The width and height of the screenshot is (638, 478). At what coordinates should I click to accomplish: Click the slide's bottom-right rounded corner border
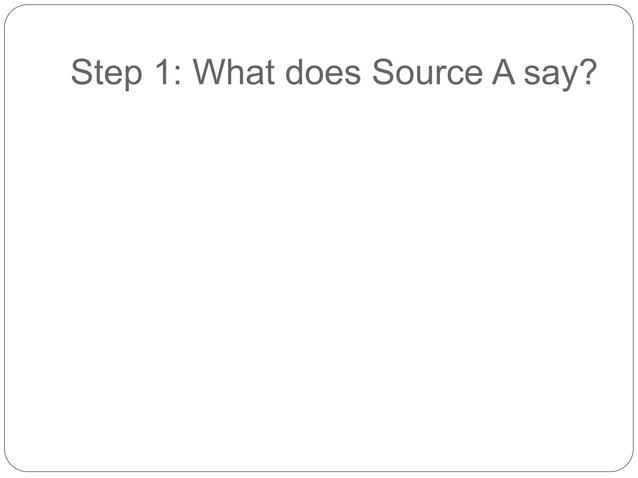click(627, 465)
